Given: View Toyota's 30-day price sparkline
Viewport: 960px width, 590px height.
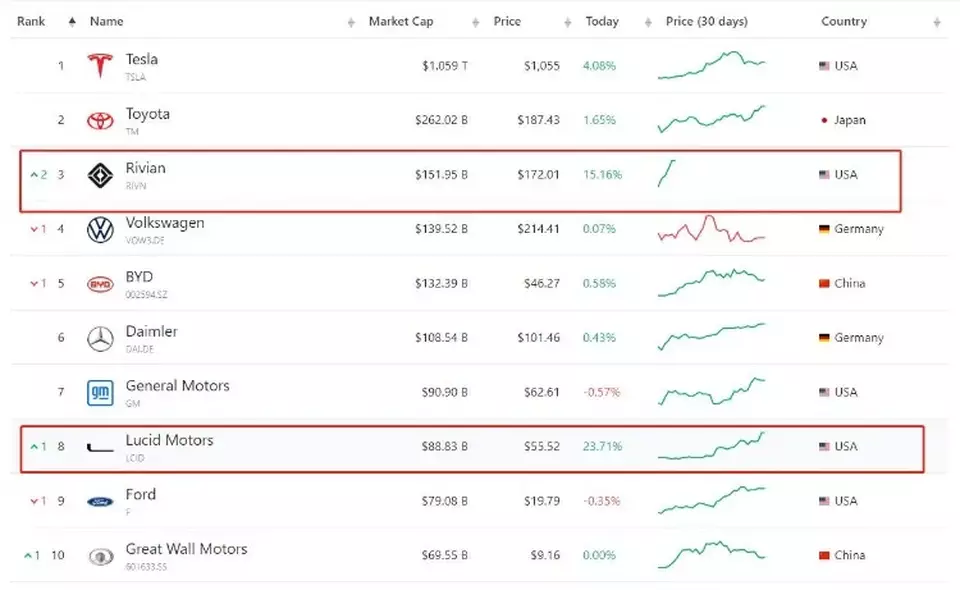Looking at the screenshot, I should point(711,119).
